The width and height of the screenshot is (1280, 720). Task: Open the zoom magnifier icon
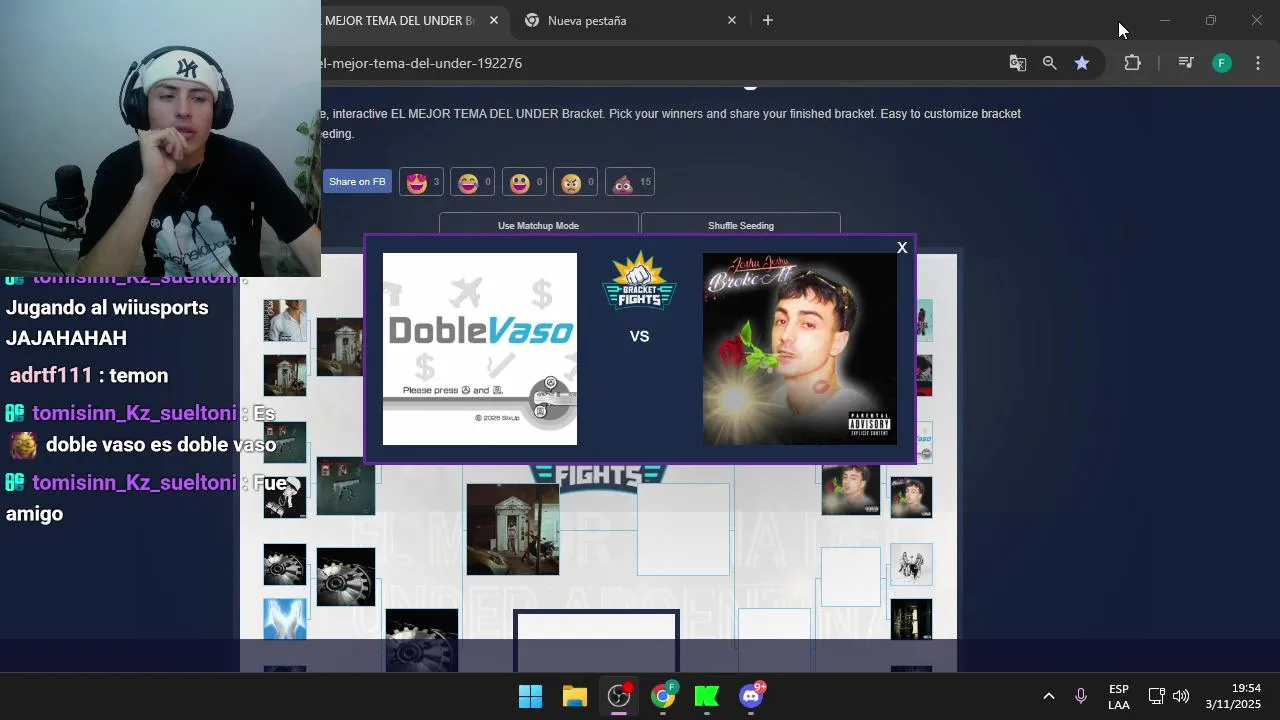[1049, 63]
